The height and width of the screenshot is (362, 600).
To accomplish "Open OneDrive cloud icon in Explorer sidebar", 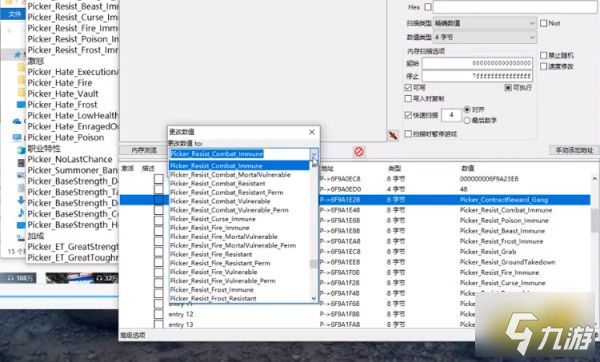I will pos(17,121).
